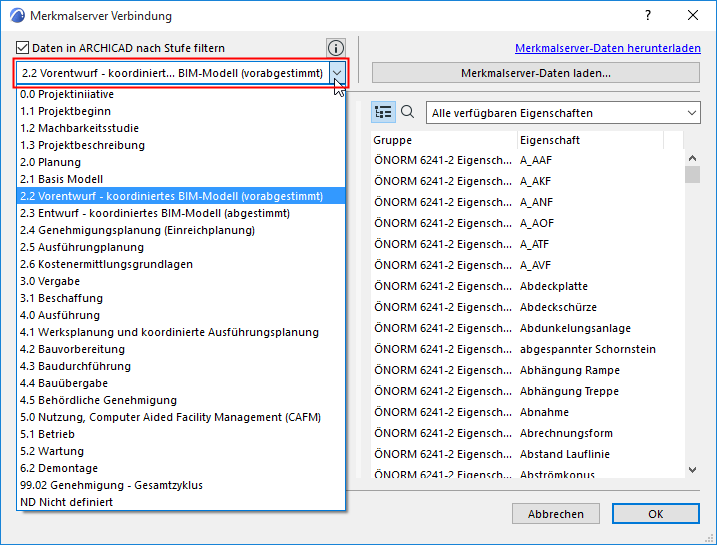The height and width of the screenshot is (545, 717).
Task: Pick ND Nicht definiert entry
Action: pyautogui.click(x=181, y=502)
